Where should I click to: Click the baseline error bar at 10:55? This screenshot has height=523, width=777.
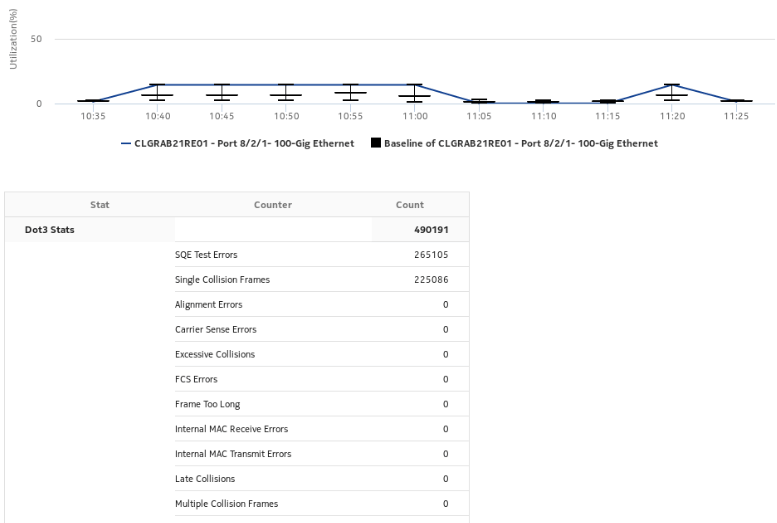point(350,93)
